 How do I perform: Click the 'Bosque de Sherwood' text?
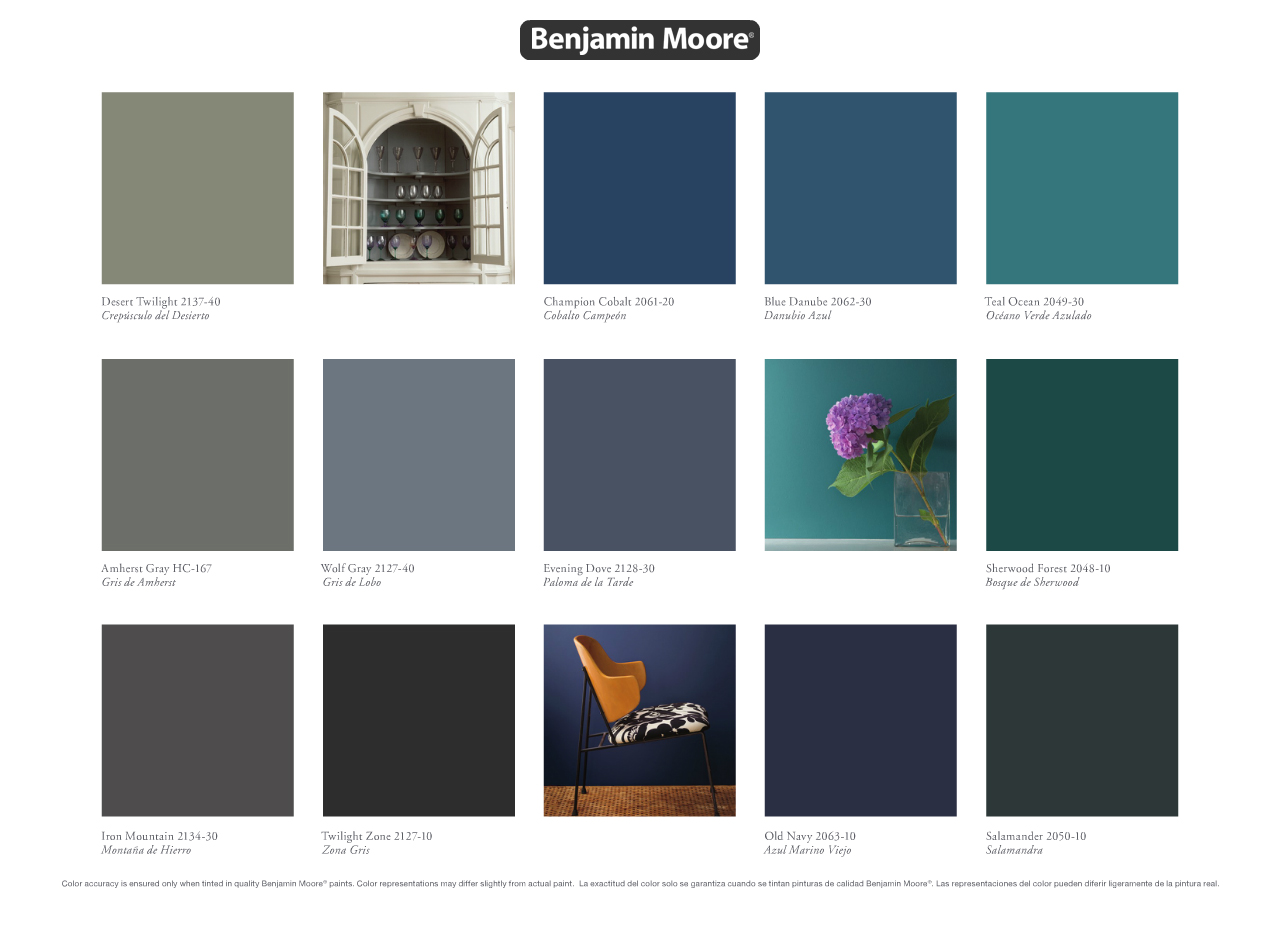[x=1032, y=583]
